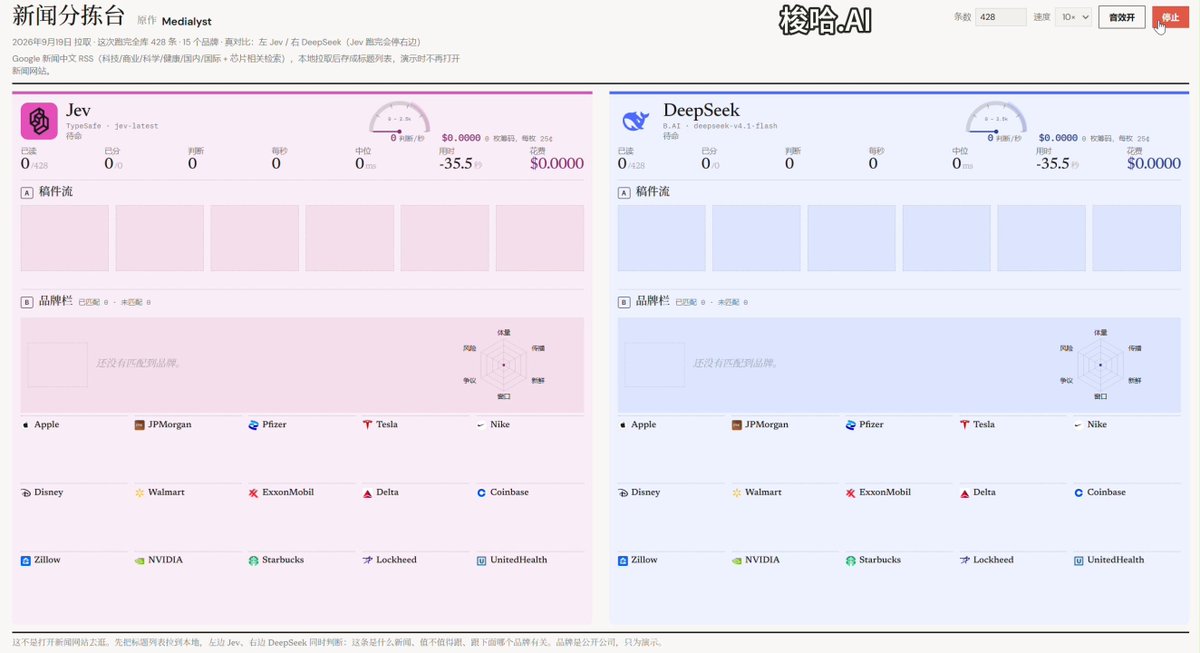Click Nike icon in the Jev brand list
The height and width of the screenshot is (653, 1200).
pyautogui.click(x=482, y=425)
